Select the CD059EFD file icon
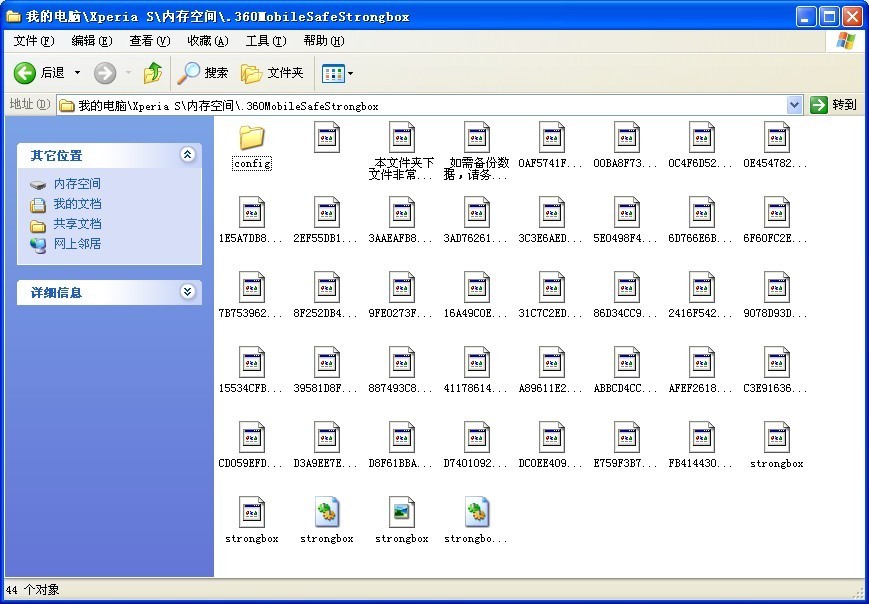The image size is (869, 604). tap(252, 437)
